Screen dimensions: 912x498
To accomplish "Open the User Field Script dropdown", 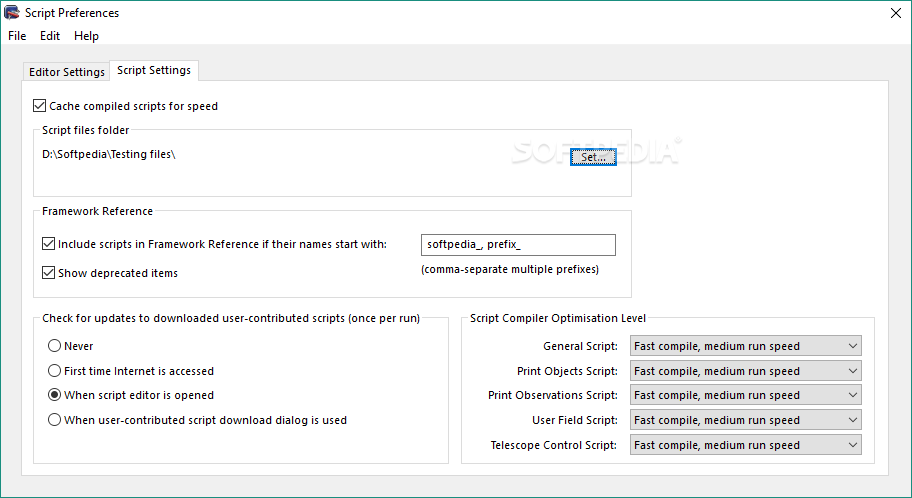I will [x=746, y=420].
